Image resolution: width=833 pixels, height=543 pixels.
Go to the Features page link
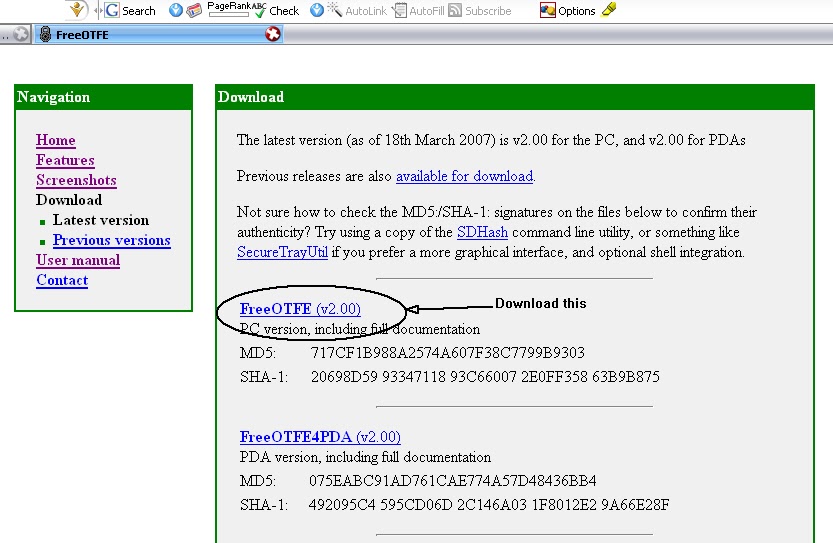[x=65, y=161]
